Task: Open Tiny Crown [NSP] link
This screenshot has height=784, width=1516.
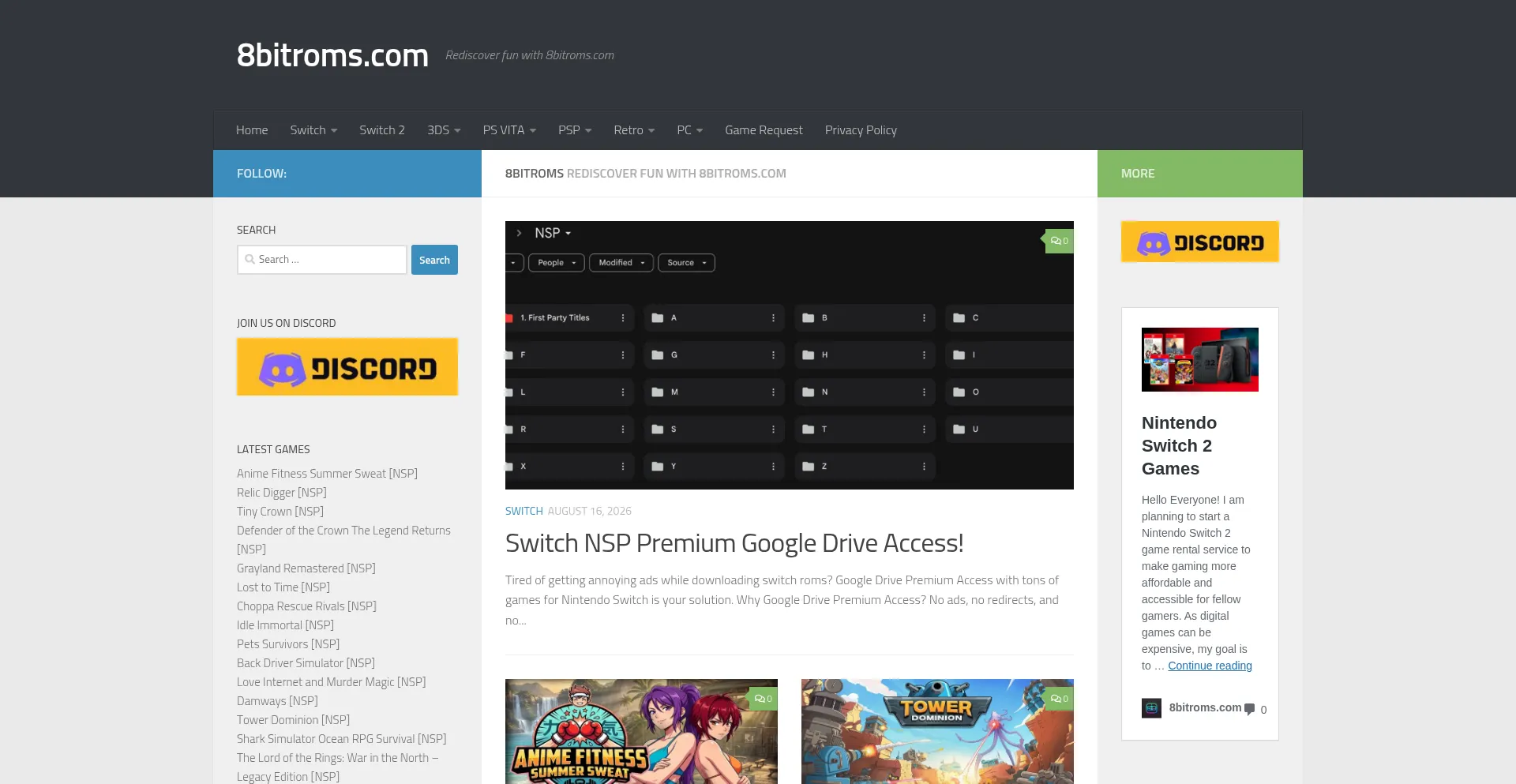Action: 280,512
